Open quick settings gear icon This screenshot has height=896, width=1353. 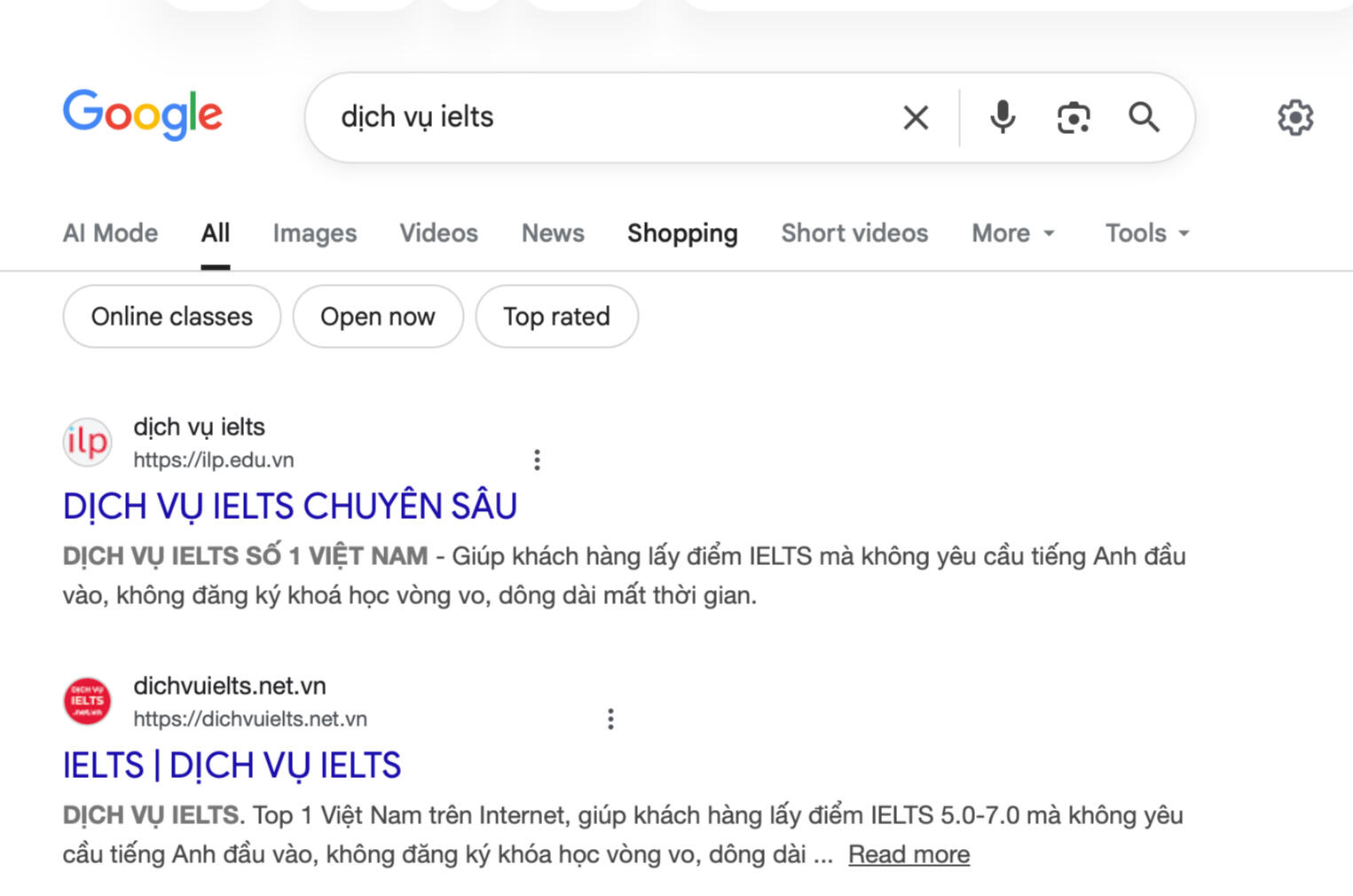coord(1294,117)
